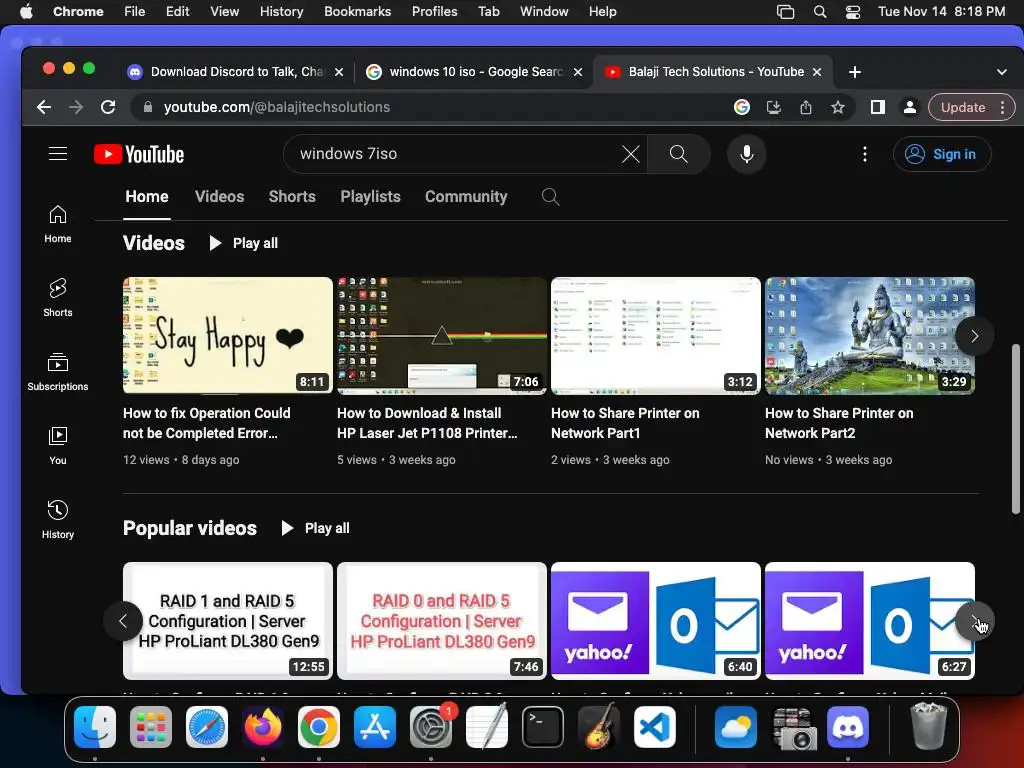Open You in the left sidebar
Image resolution: width=1024 pixels, height=768 pixels.
(x=58, y=445)
